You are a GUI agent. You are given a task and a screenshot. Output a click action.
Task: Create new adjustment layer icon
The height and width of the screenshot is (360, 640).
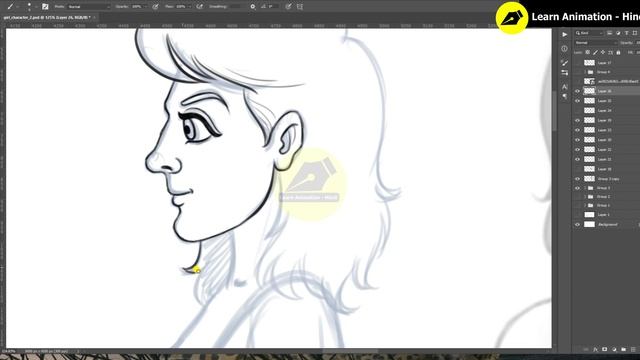tap(614, 349)
